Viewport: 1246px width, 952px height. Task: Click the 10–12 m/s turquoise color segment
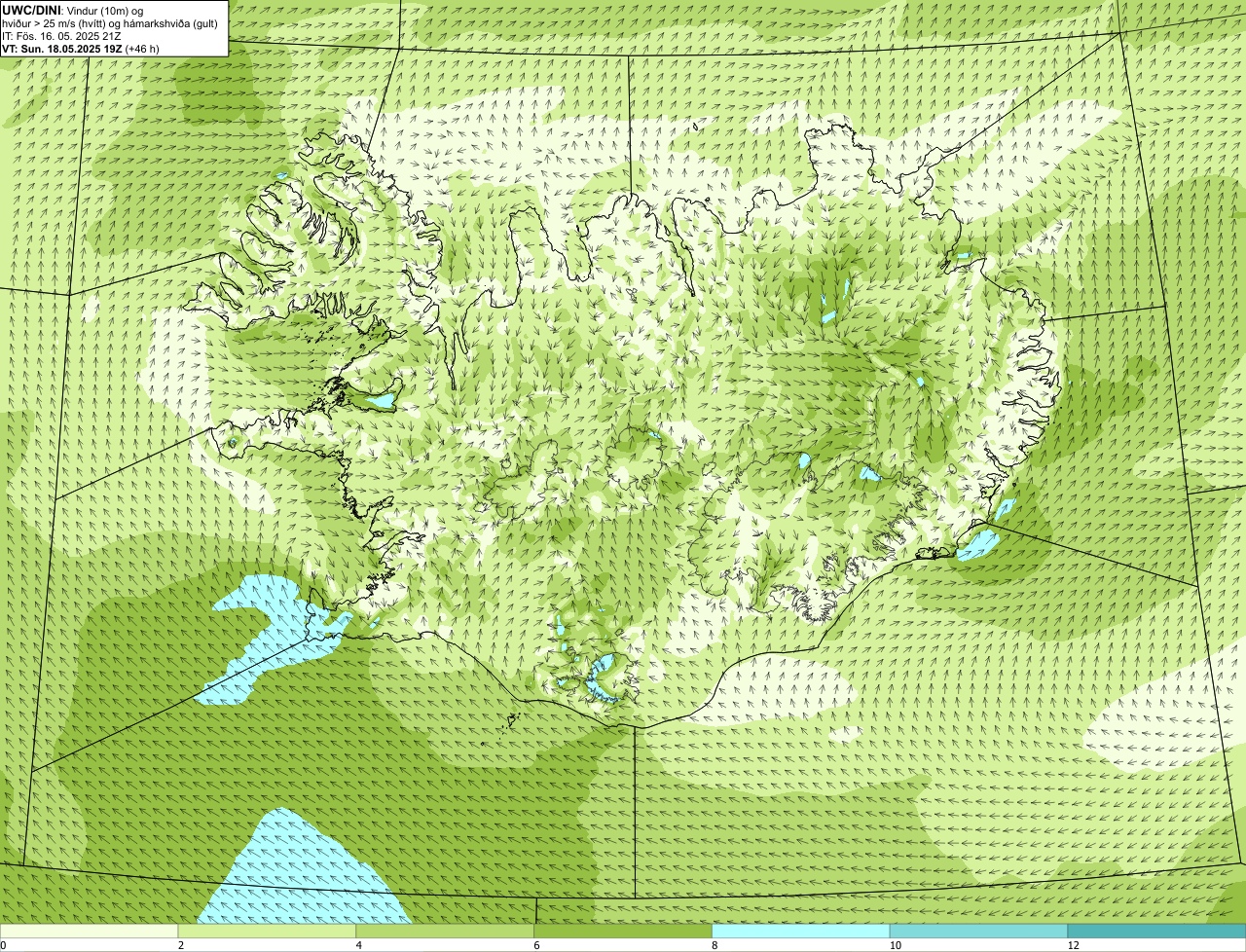coord(978,932)
